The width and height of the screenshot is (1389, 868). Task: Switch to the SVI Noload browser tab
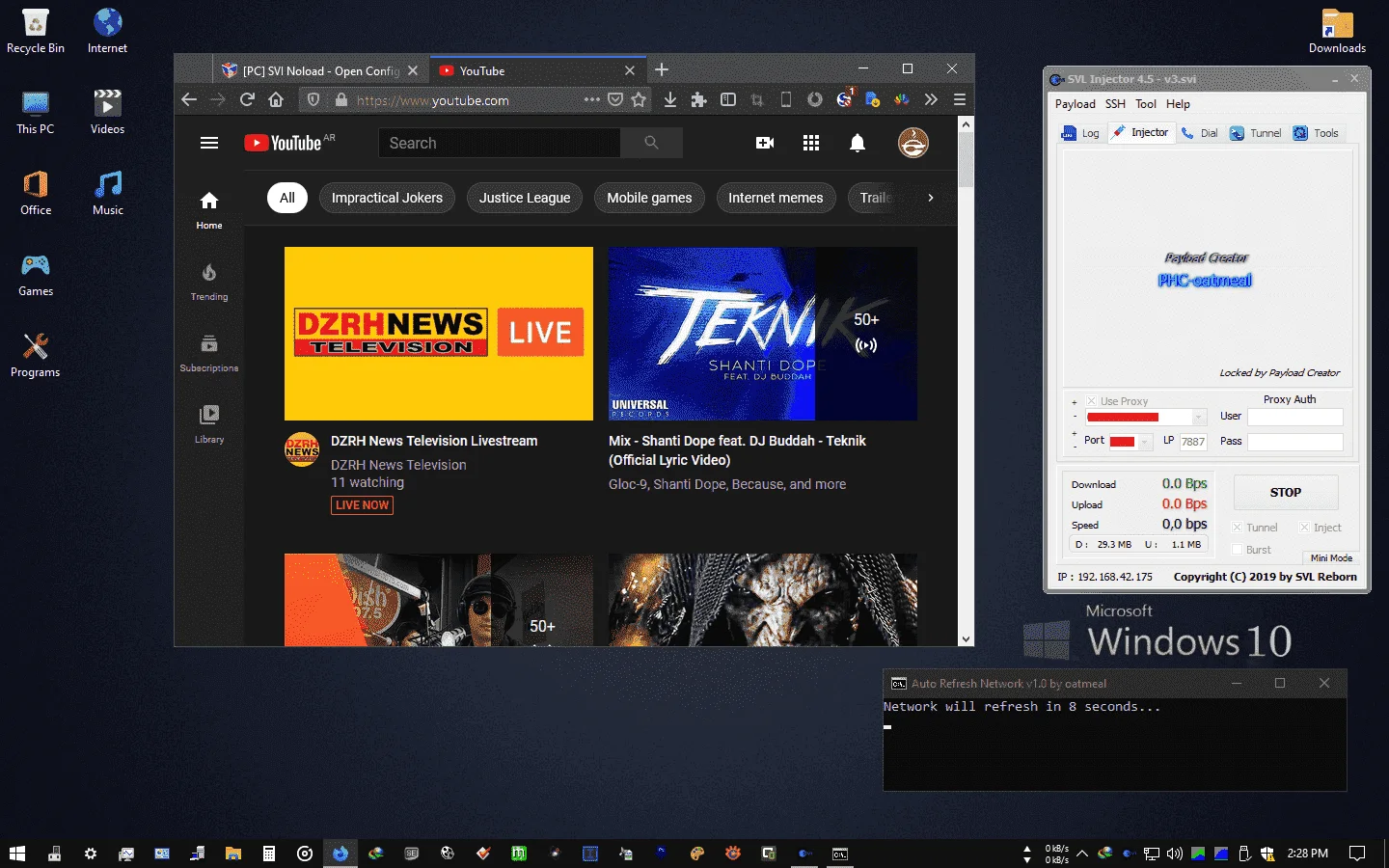coord(321,70)
